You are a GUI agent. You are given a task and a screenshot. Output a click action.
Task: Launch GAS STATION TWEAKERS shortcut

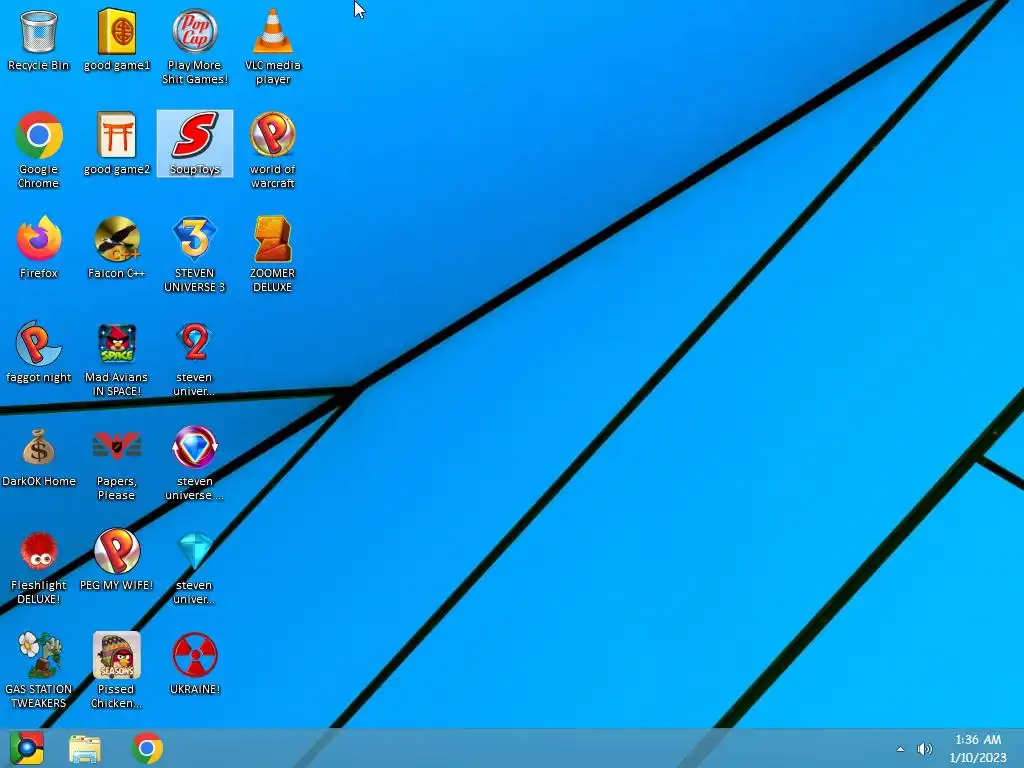[x=39, y=670]
